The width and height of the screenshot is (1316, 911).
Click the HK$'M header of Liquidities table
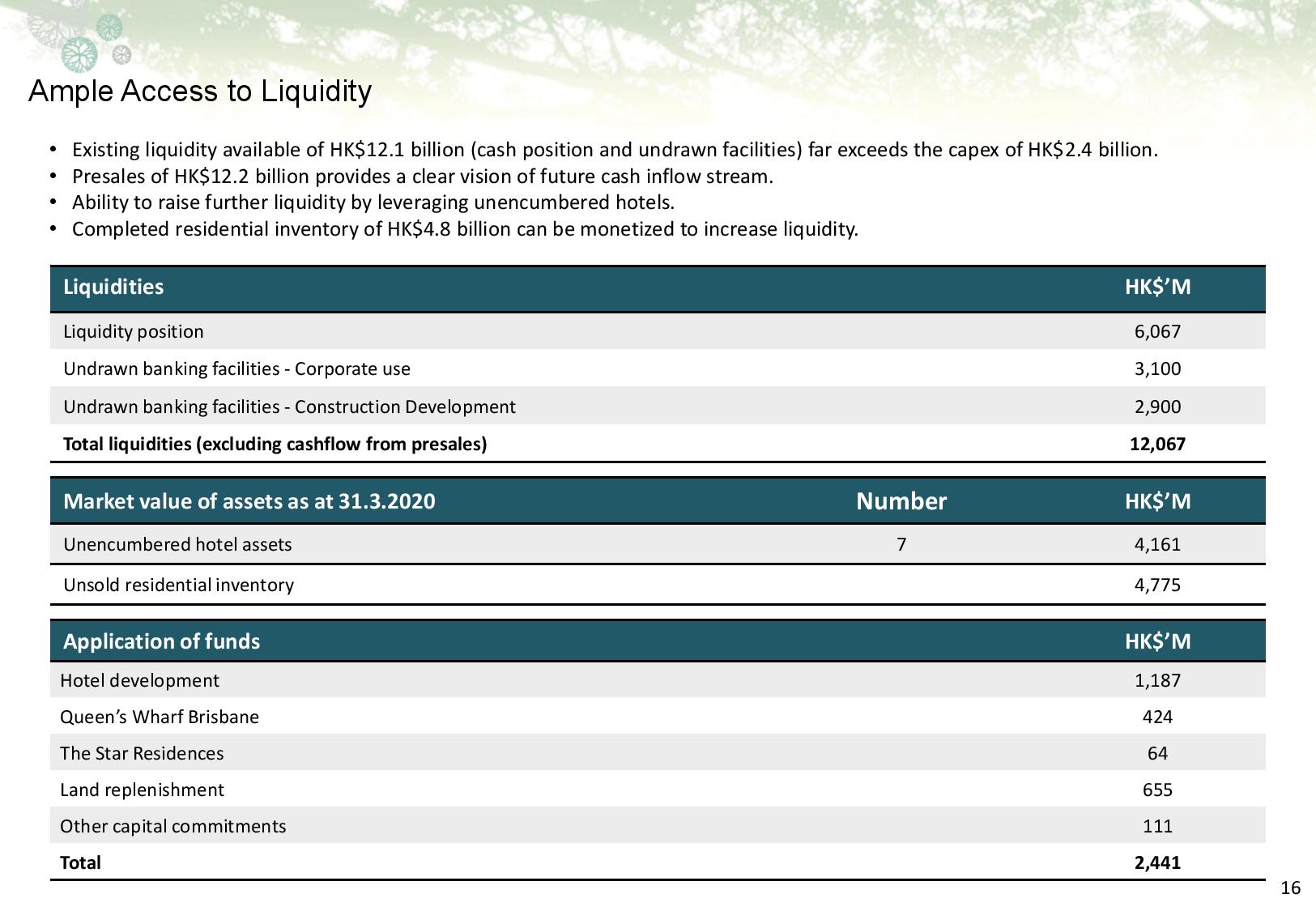[1158, 287]
